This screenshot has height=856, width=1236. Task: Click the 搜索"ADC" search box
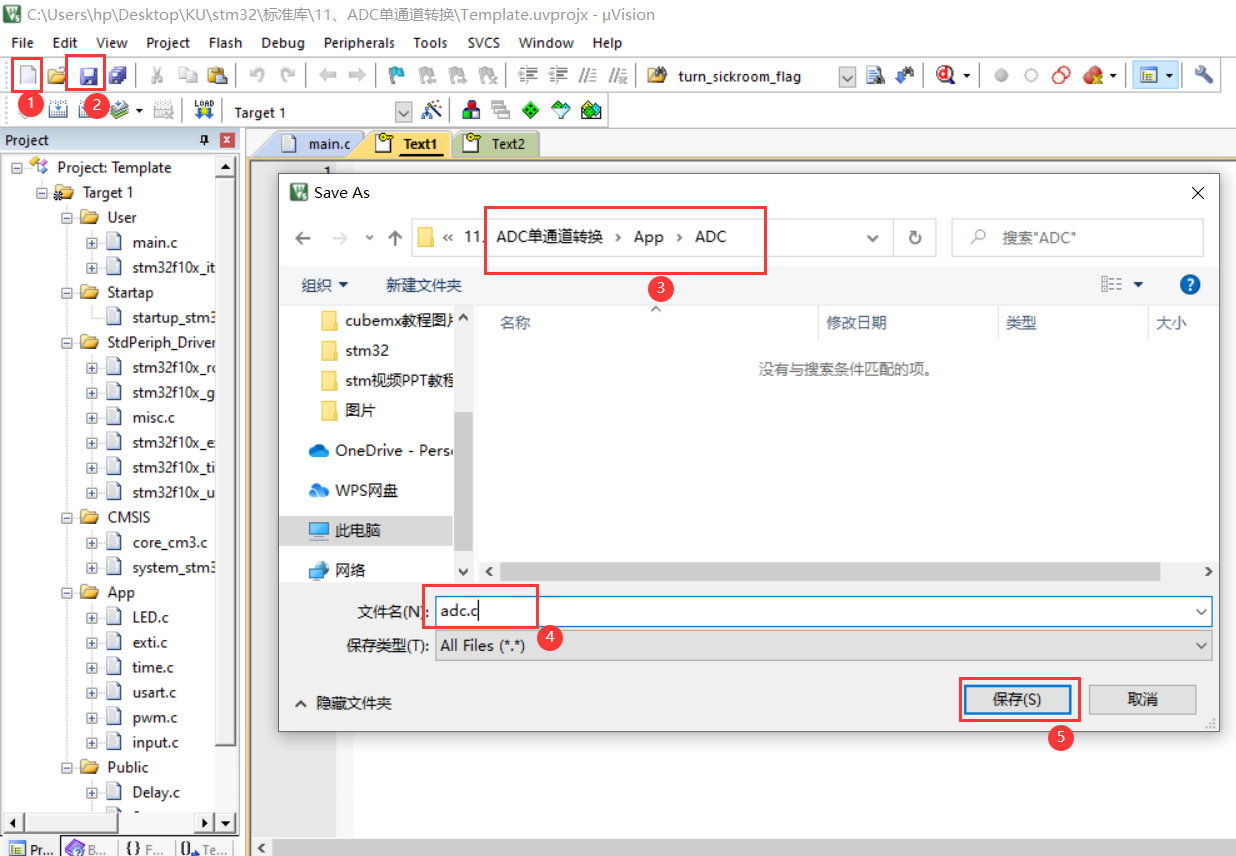(1077, 238)
